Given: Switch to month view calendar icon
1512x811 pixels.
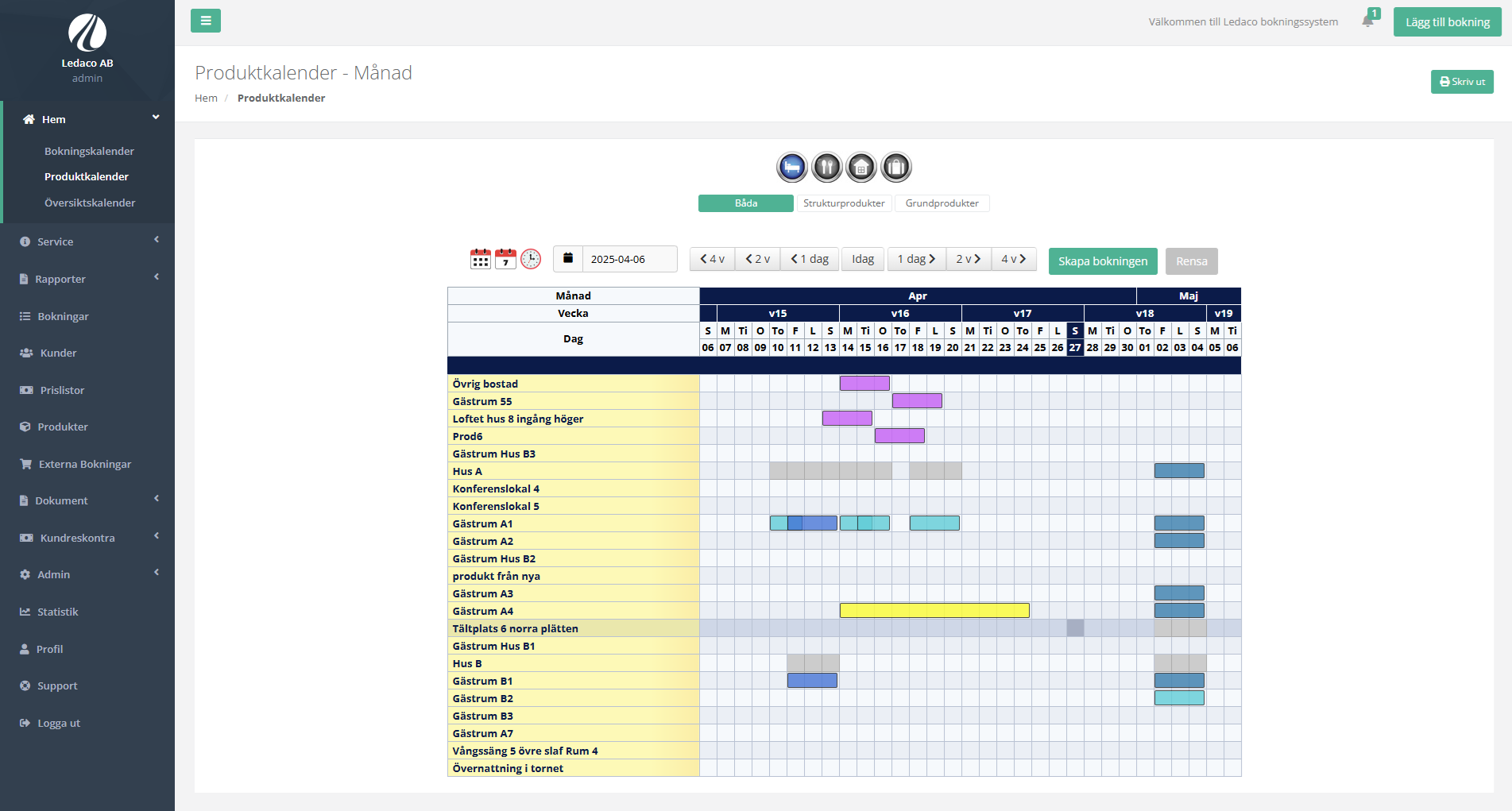Looking at the screenshot, I should click(x=481, y=259).
